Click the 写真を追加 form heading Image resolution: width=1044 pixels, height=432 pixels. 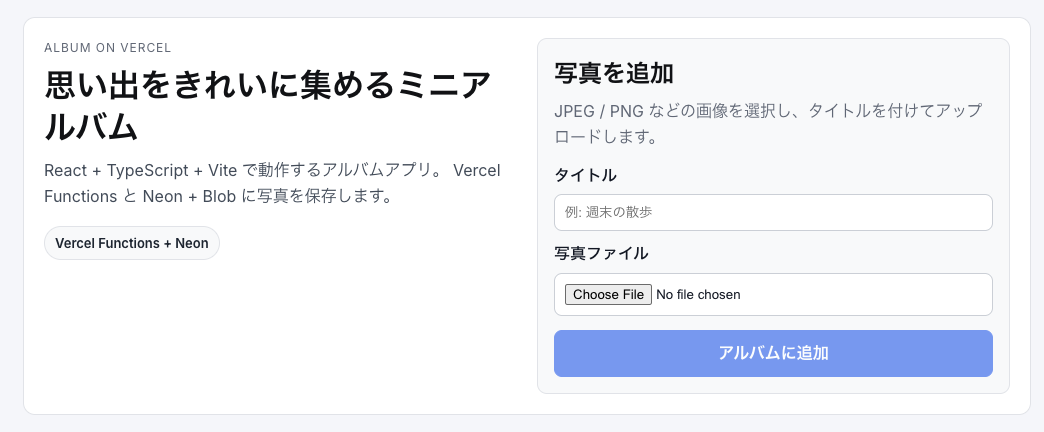(613, 73)
